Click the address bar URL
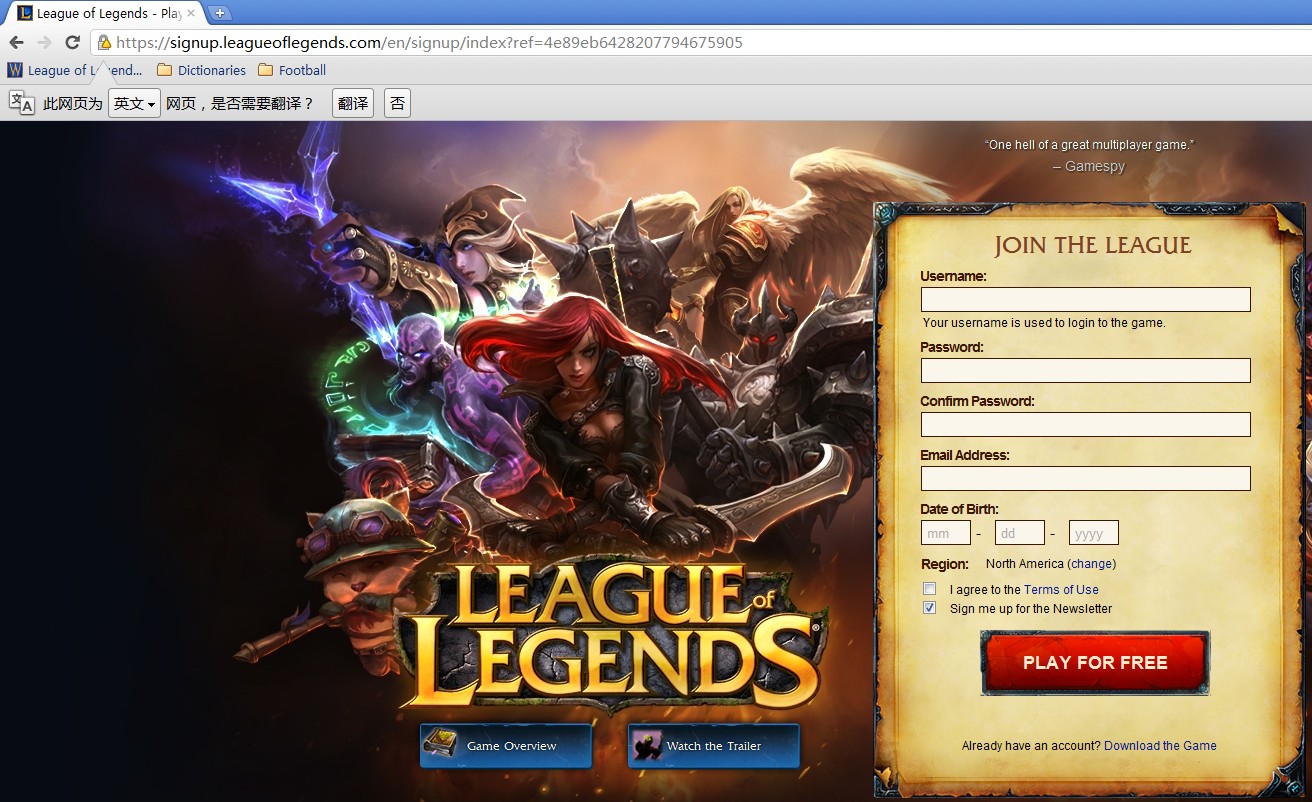The width and height of the screenshot is (1312, 802). 429,43
